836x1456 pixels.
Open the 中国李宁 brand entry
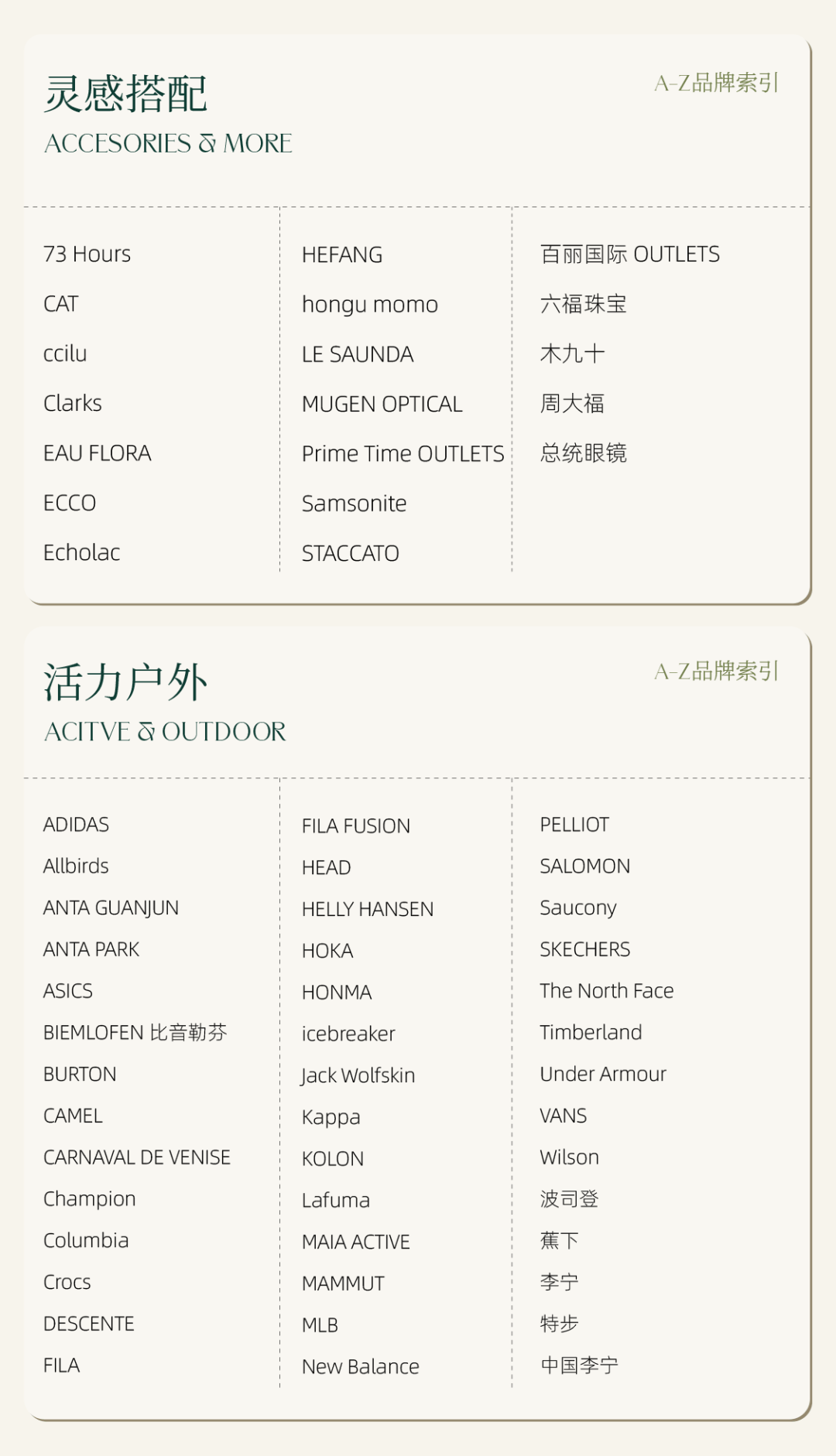[579, 1365]
